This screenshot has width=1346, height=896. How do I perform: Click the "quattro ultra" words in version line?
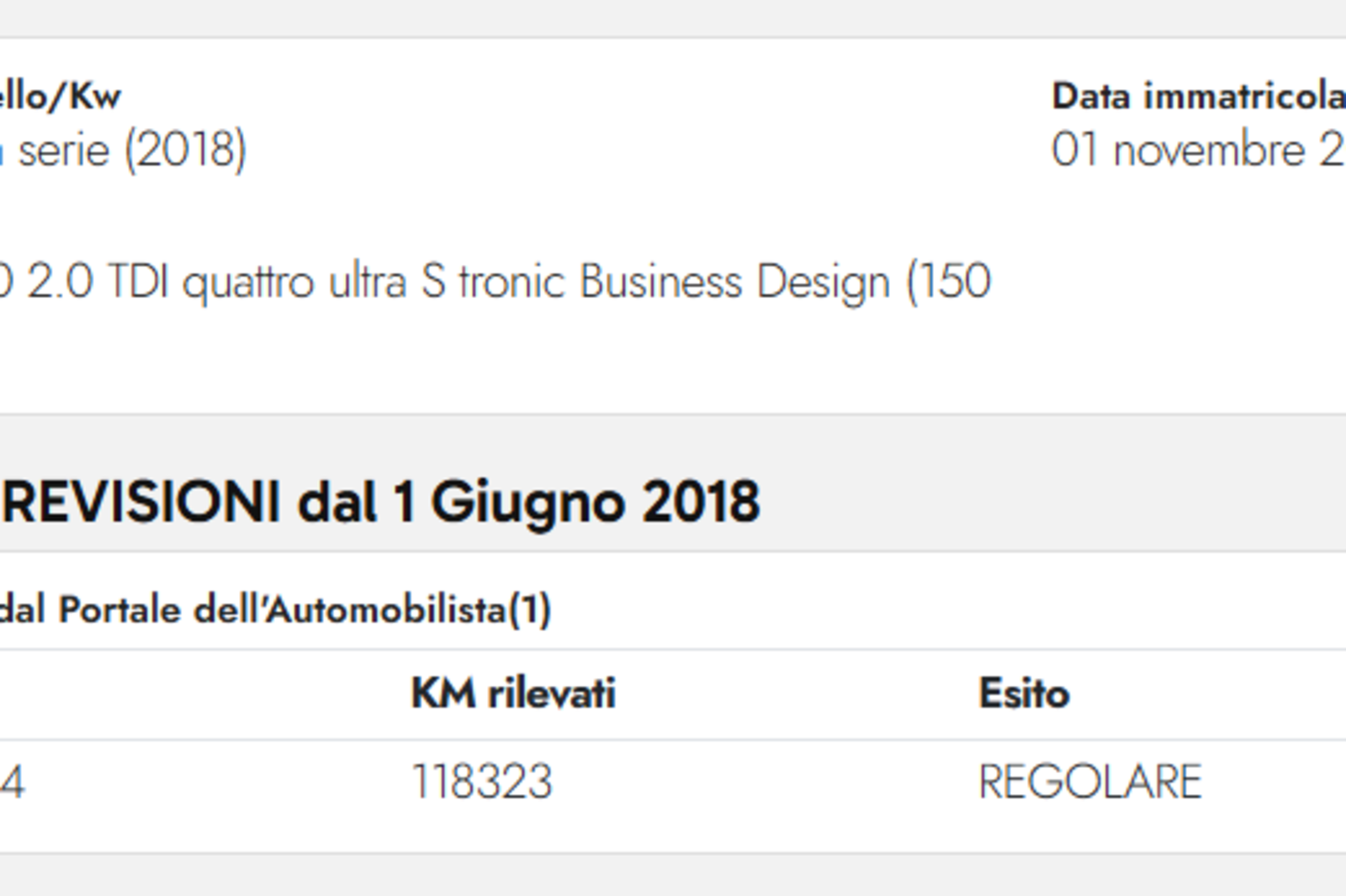coord(294,282)
